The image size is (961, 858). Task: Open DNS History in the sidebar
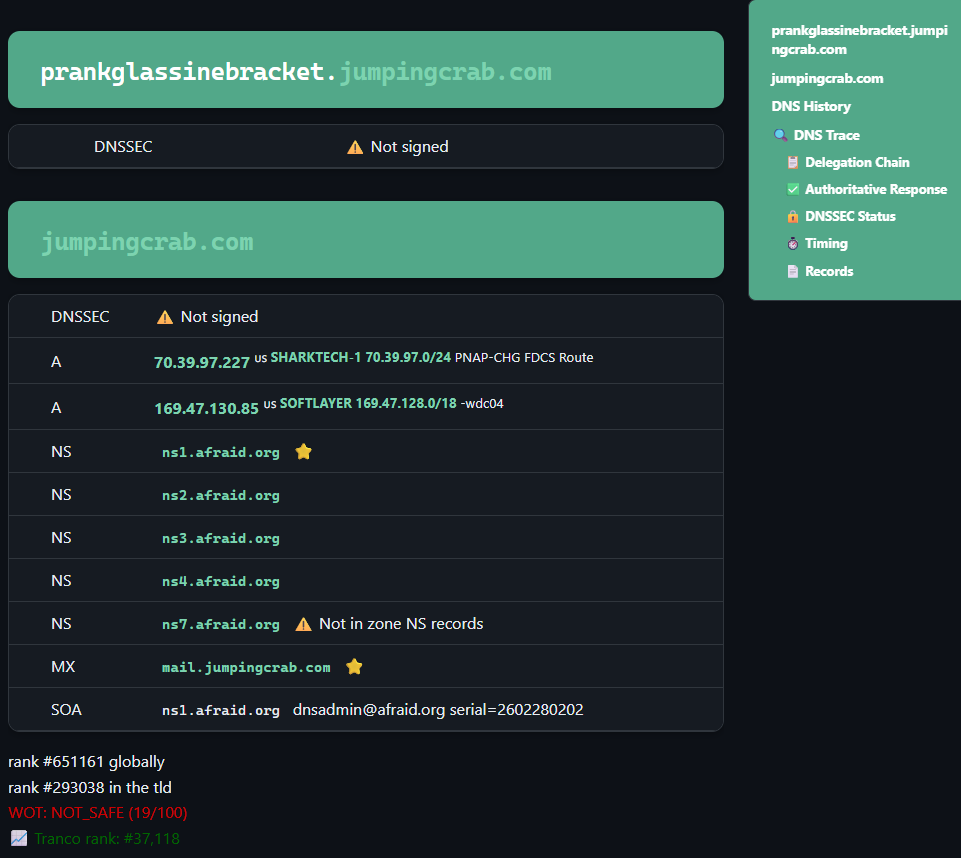(810, 106)
